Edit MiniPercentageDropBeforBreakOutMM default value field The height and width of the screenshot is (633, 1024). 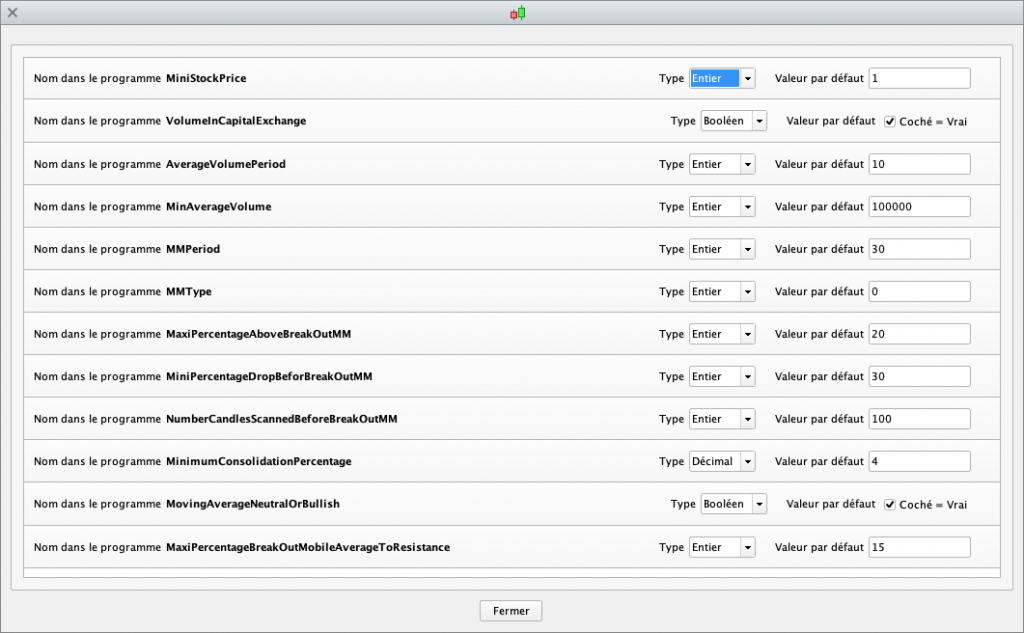point(920,376)
